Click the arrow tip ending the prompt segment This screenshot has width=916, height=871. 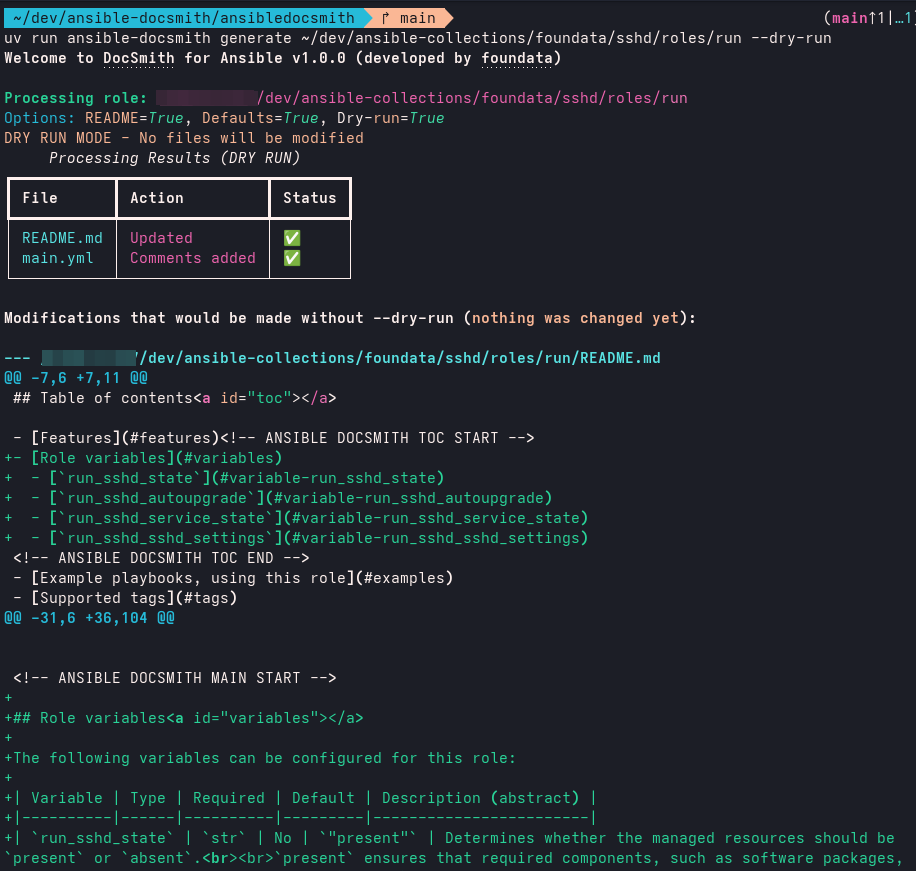tap(452, 17)
